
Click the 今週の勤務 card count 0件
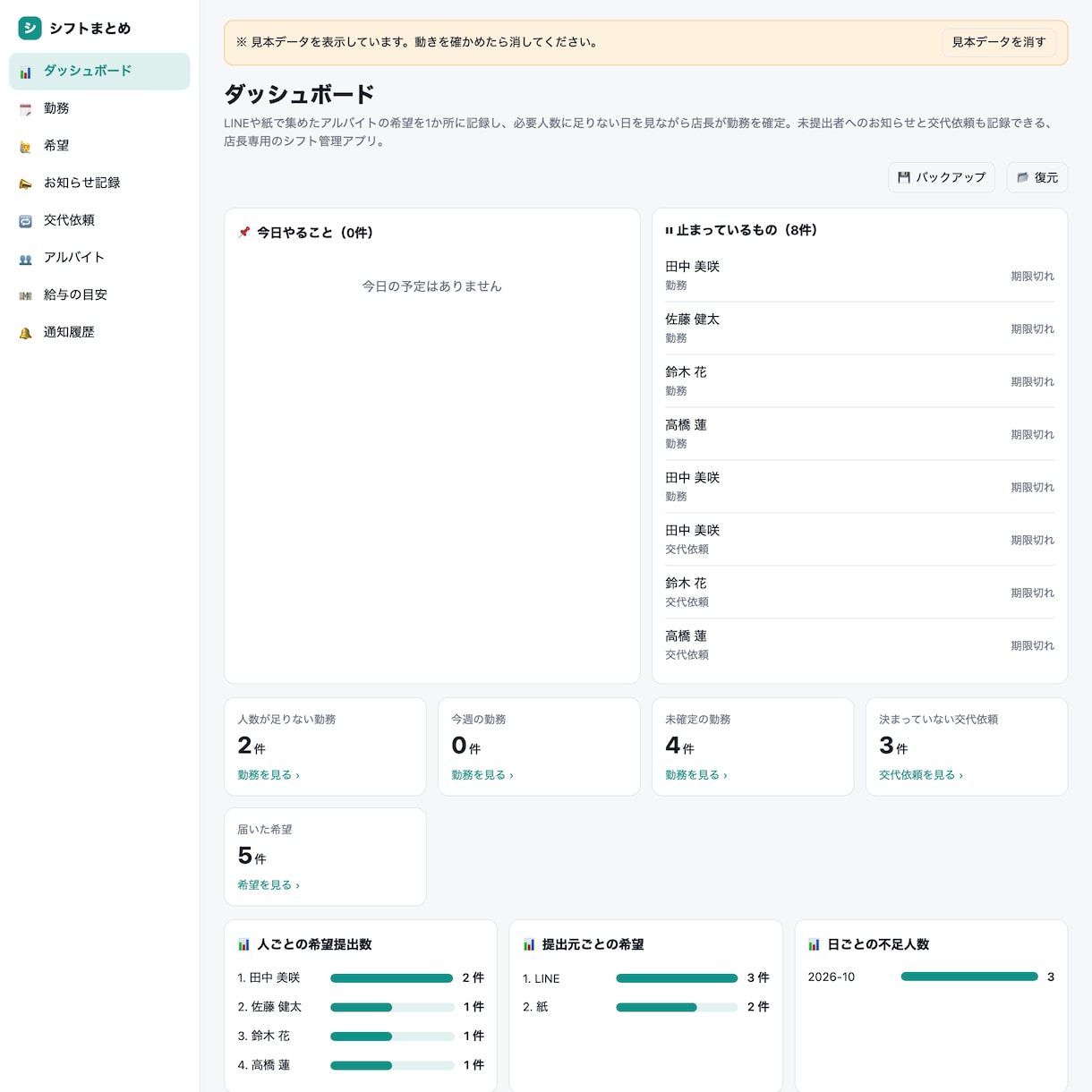[465, 746]
